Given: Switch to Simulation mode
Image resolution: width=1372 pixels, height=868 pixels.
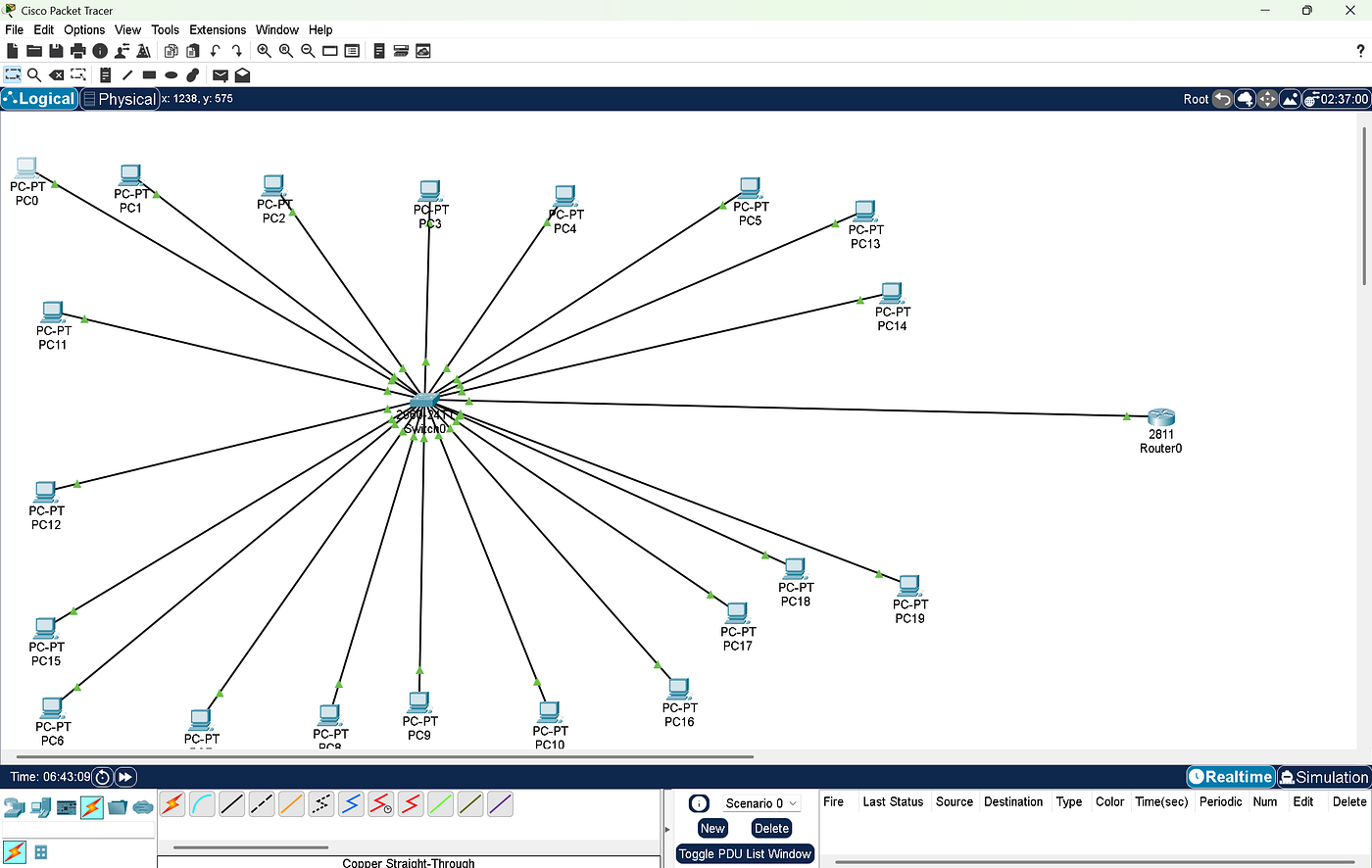Looking at the screenshot, I should (1324, 777).
